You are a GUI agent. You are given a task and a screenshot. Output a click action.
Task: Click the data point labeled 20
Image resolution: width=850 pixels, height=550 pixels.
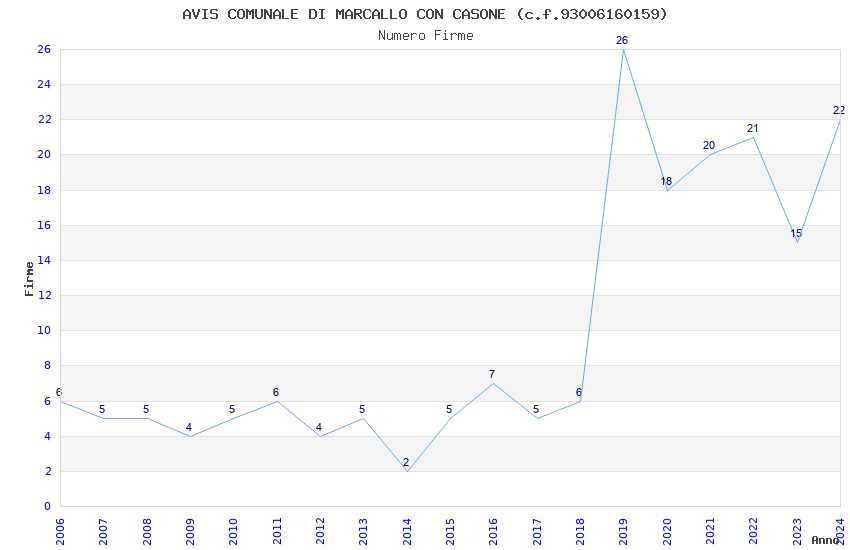coord(710,155)
